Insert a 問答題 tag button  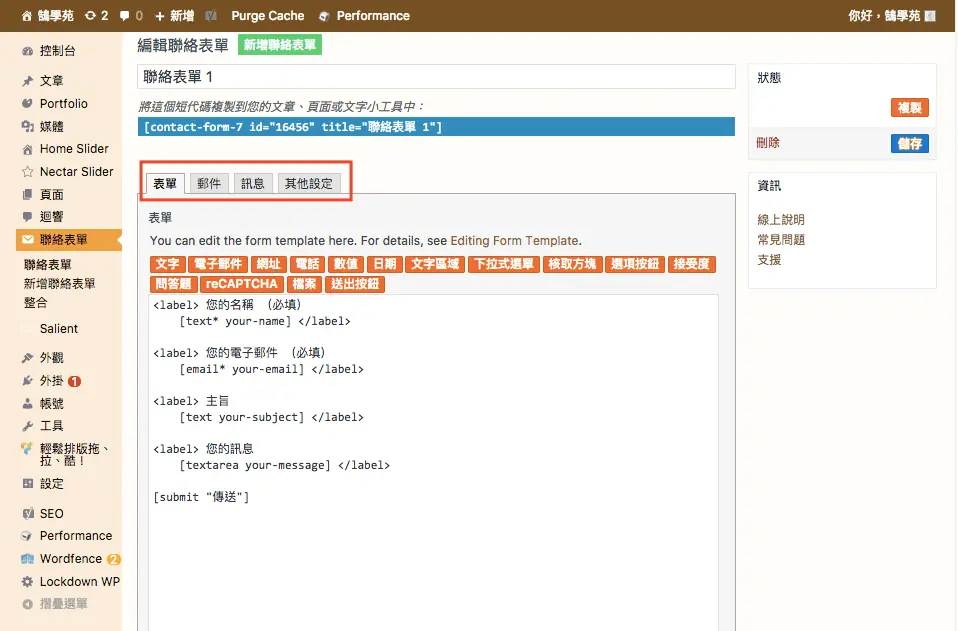174,284
